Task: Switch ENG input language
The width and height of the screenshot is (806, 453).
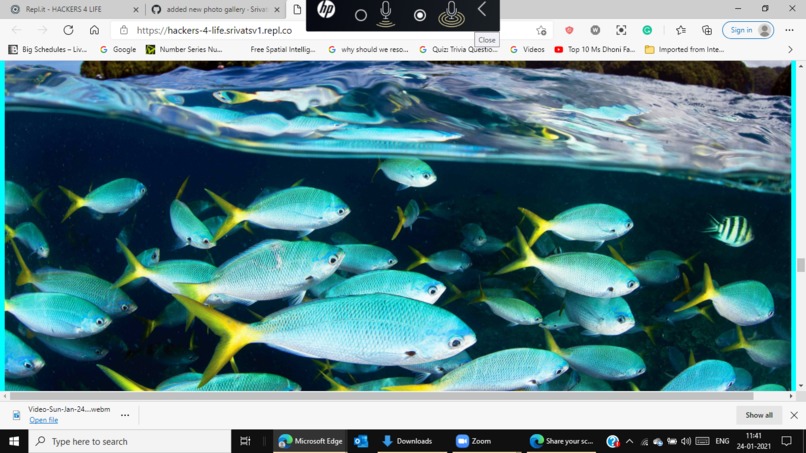Action: (x=722, y=441)
